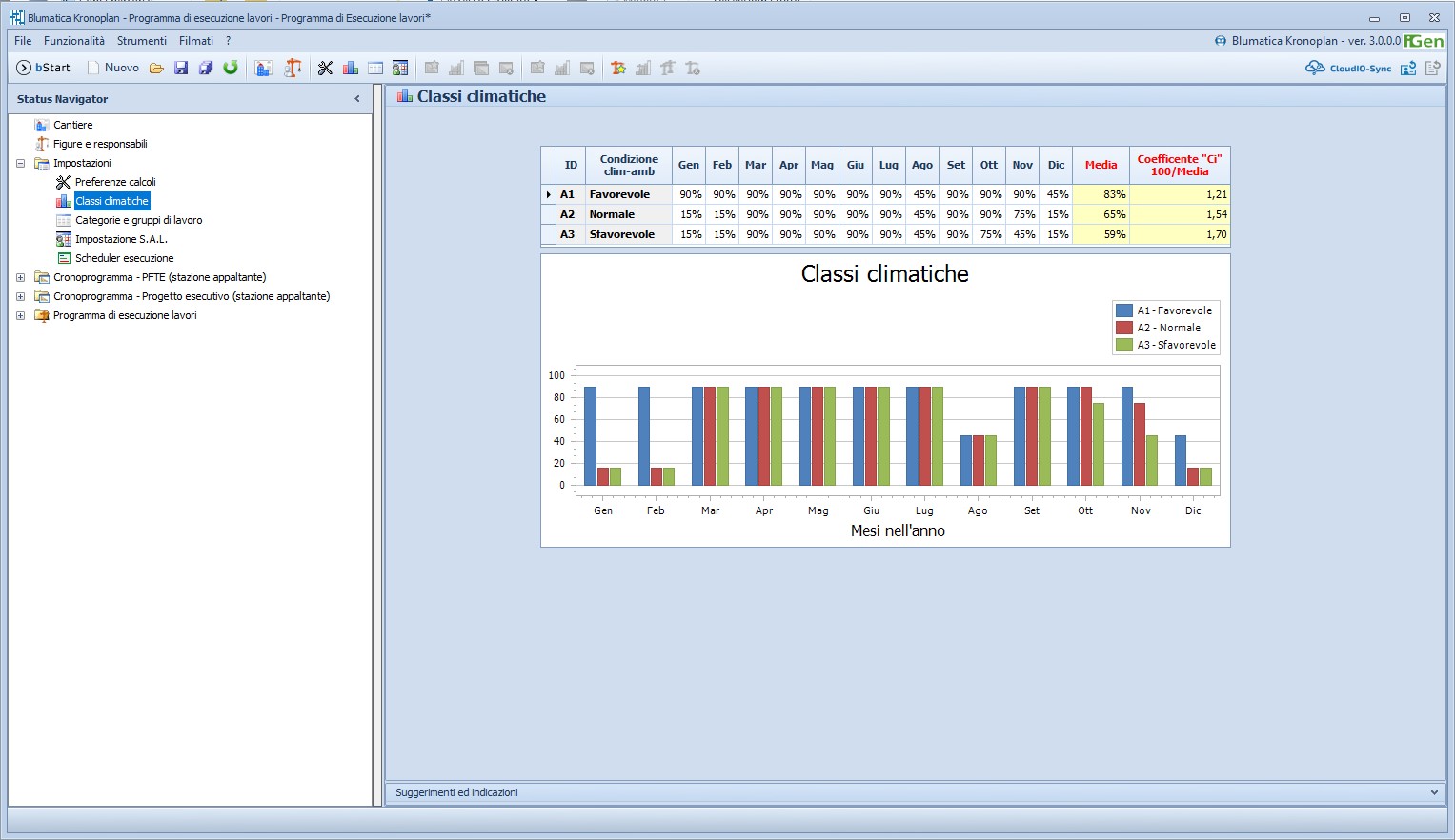Expand Cronoprogramma - PFTE node
Screen dimensions: 1455x840
click(20, 277)
